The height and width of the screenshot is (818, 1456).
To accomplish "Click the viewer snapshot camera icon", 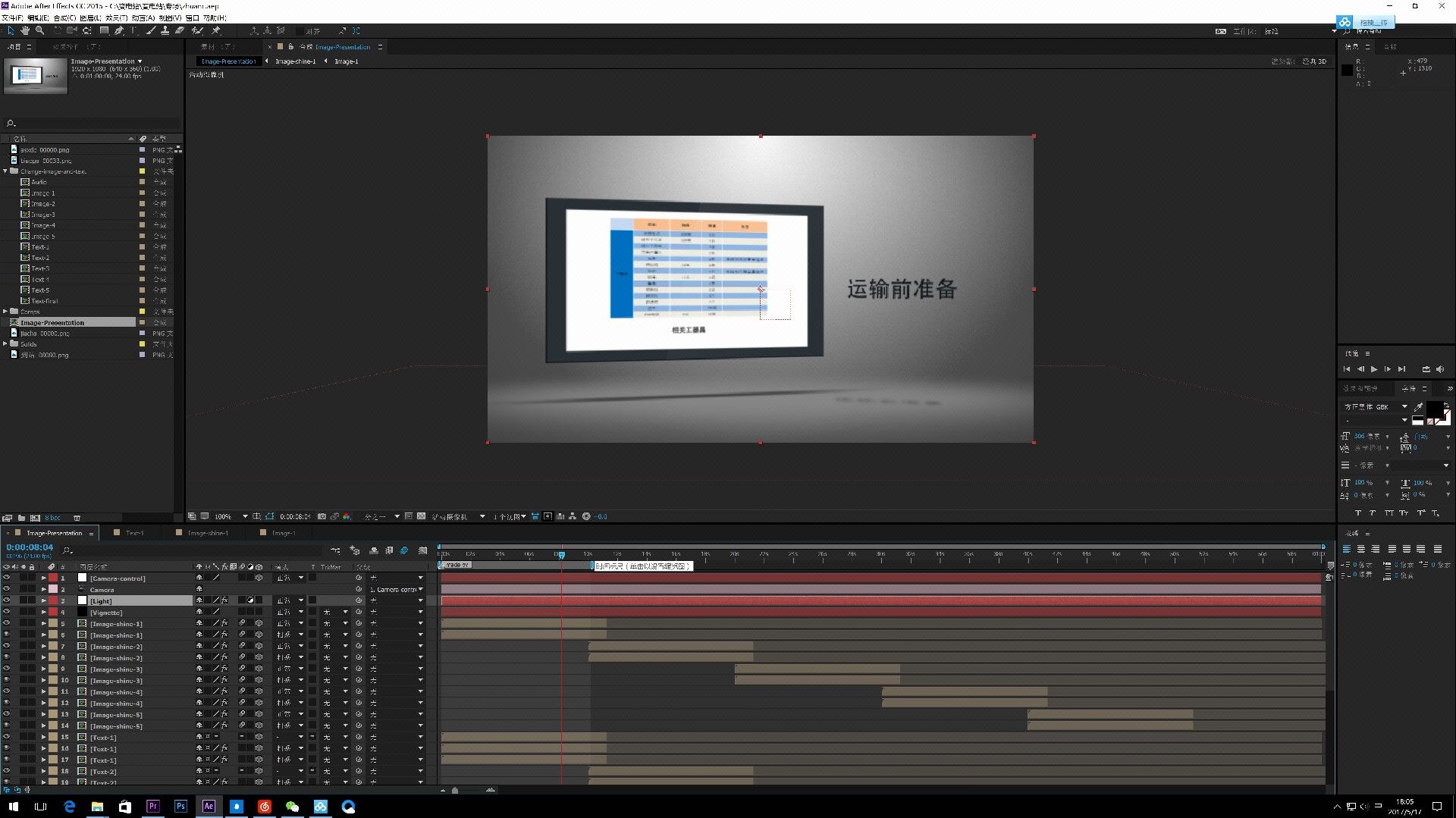I will [322, 516].
